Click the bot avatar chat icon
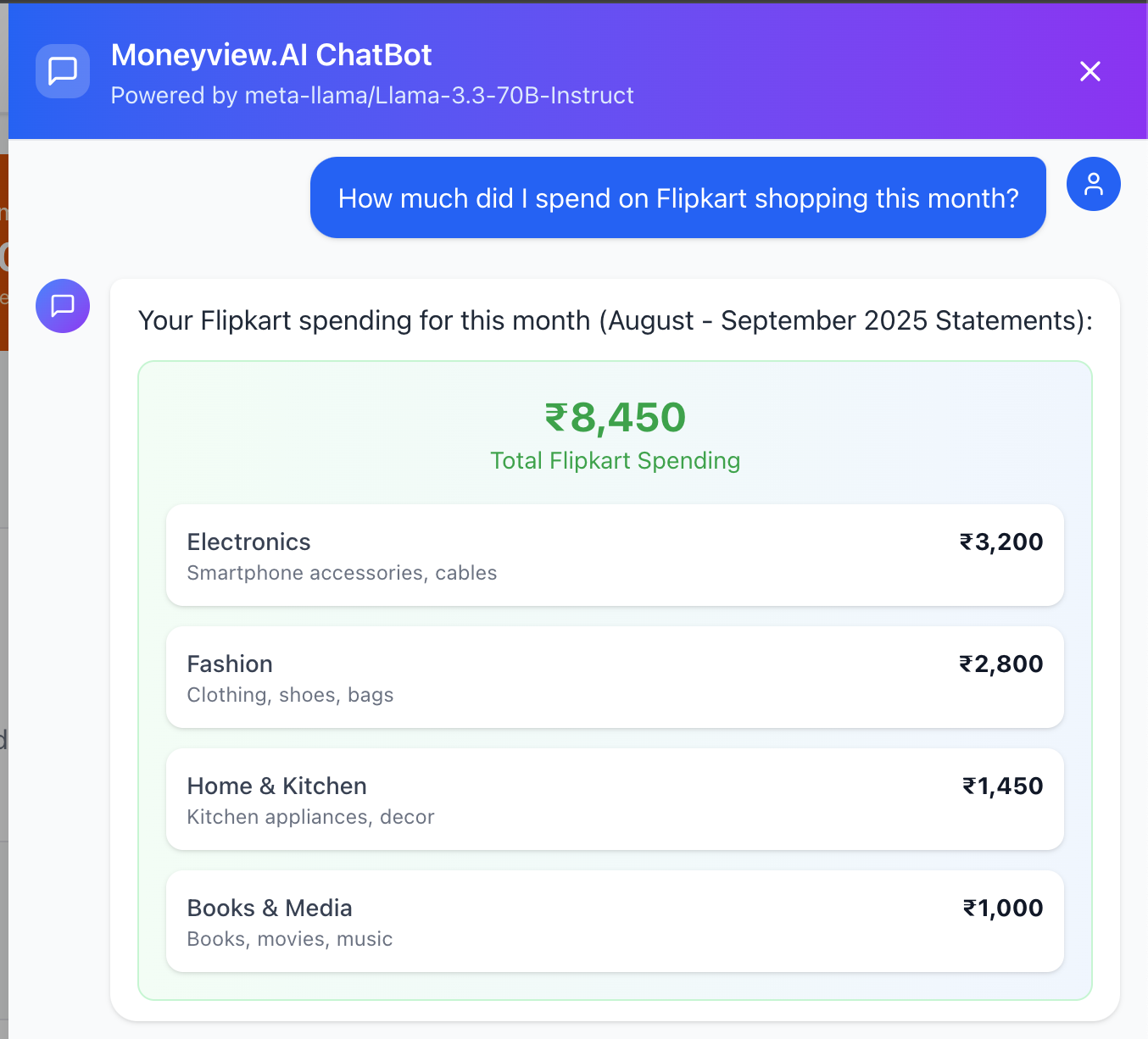Screen dimensions: 1148x1039 coord(63,306)
